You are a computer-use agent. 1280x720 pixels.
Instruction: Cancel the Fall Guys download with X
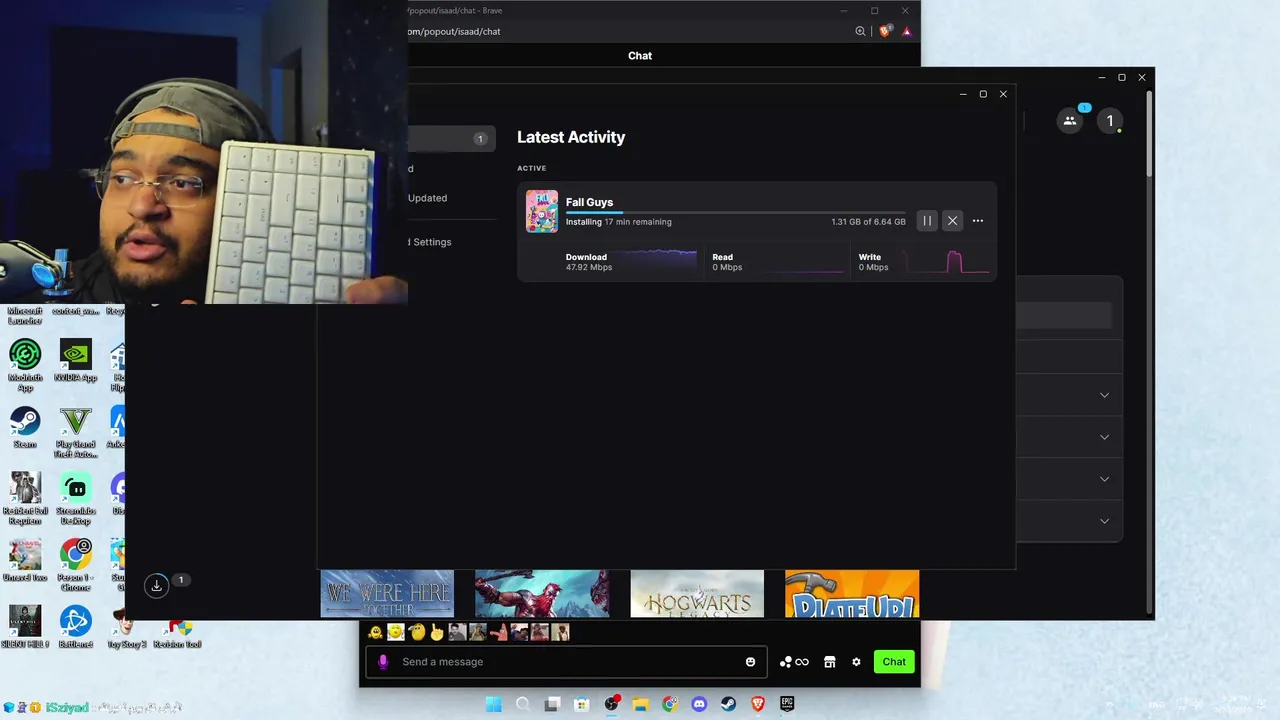(x=952, y=221)
